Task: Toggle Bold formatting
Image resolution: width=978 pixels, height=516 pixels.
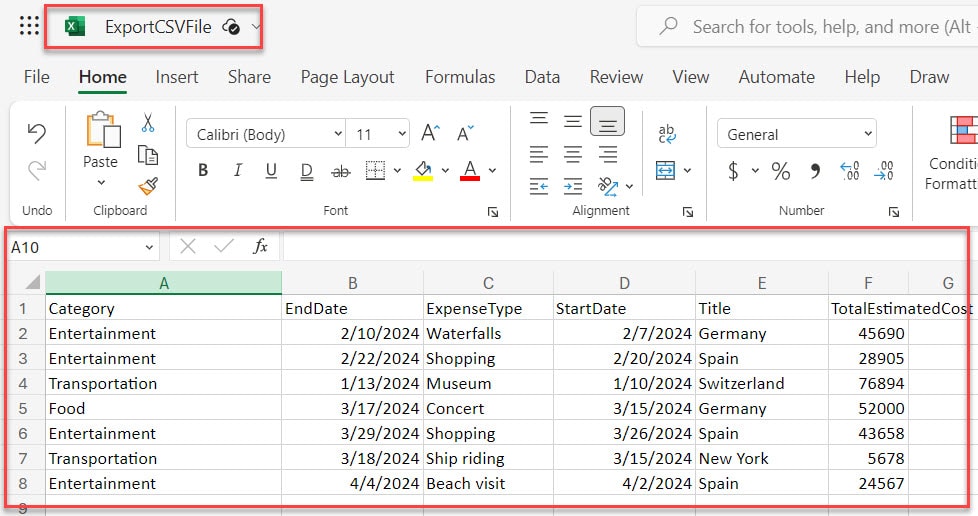Action: click(x=203, y=170)
